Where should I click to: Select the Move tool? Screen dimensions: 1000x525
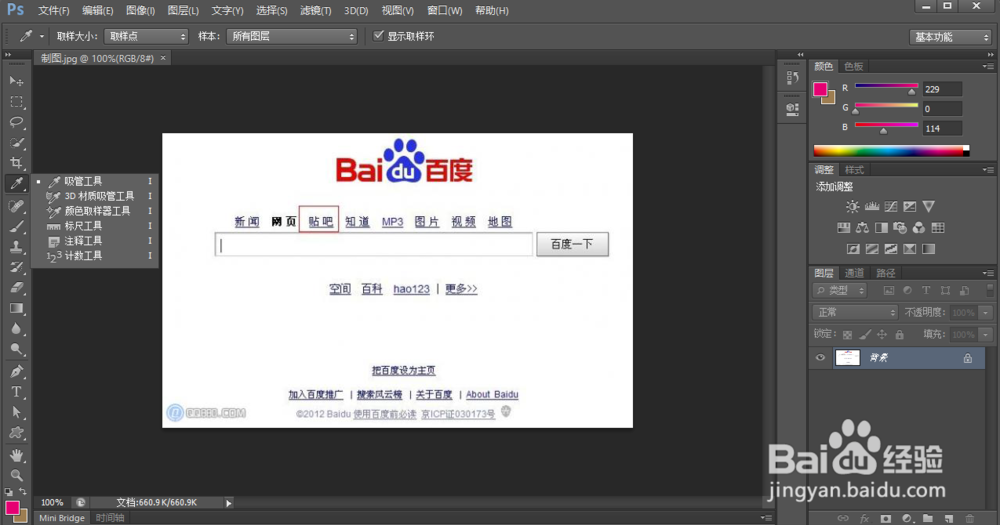pos(17,81)
